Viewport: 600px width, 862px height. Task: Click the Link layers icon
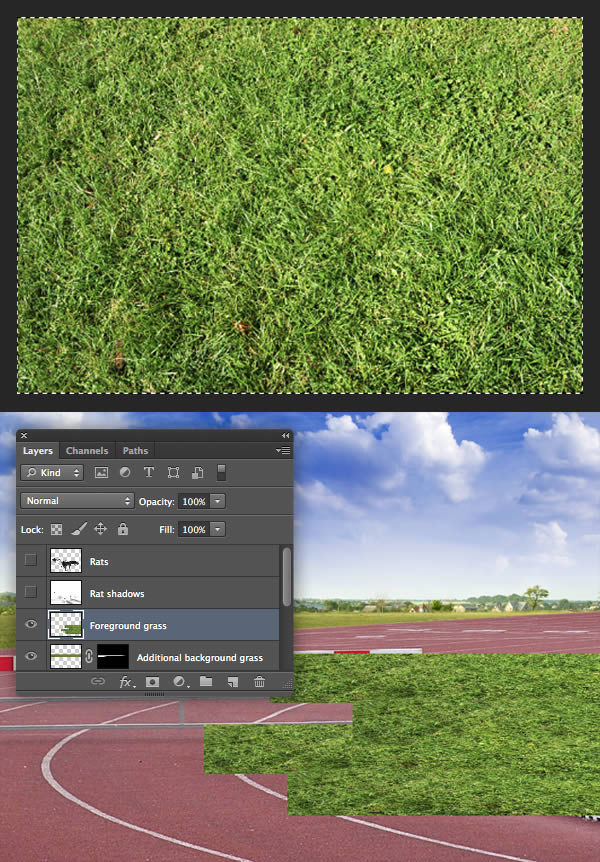(x=98, y=682)
